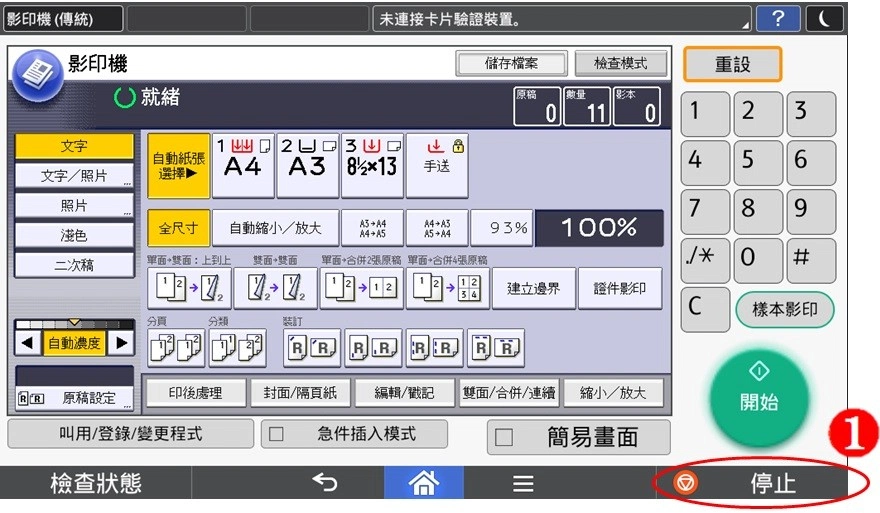Open 縮小／放大 menu

613,392
